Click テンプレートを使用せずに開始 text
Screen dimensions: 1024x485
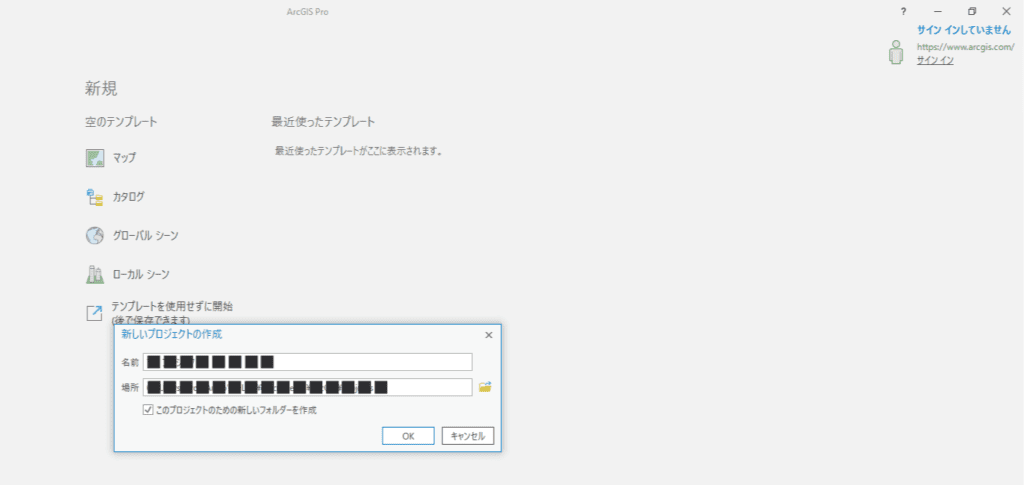172,305
